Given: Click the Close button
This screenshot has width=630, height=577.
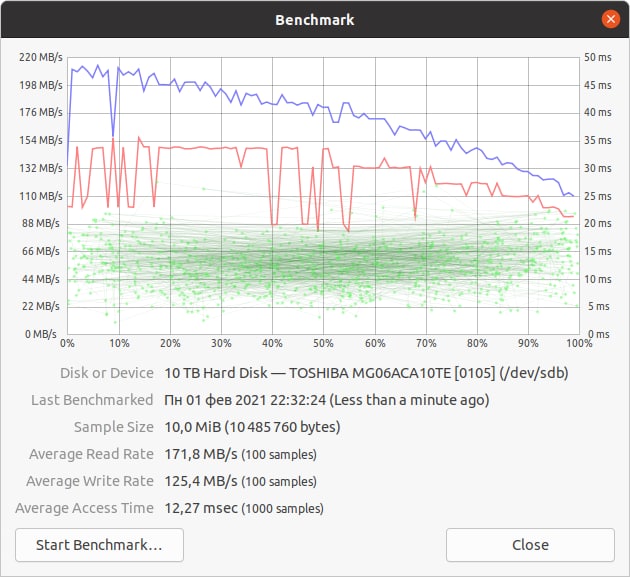Looking at the screenshot, I should pyautogui.click(x=530, y=545).
